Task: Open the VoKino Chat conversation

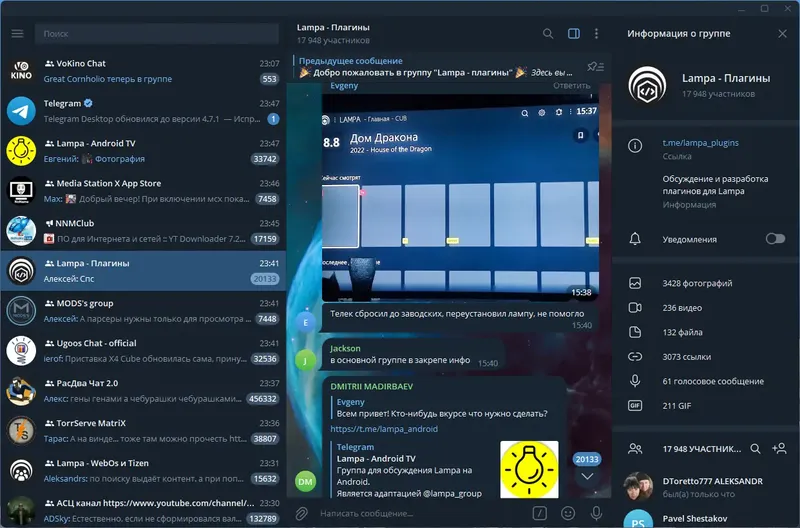Action: tap(143, 71)
